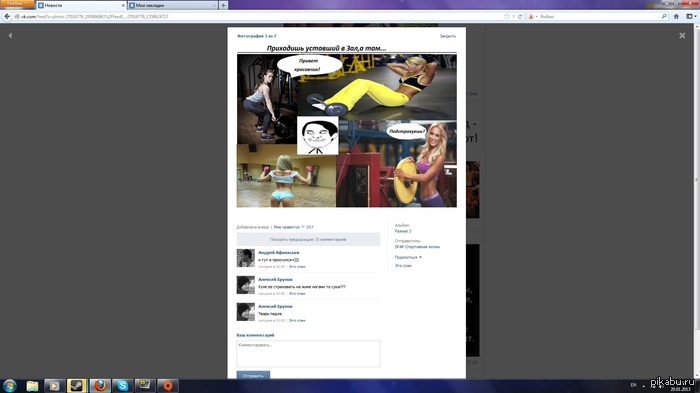Open the orange circle taskbar app

[167, 386]
